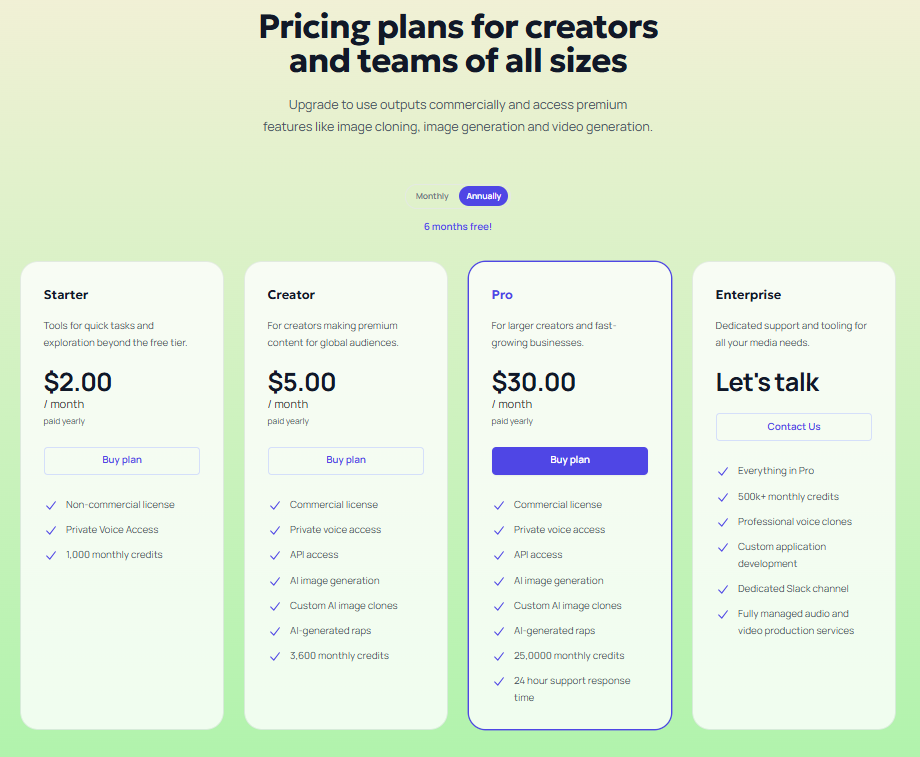Click the checkmark beside AI image generation in Pro

click(x=499, y=580)
